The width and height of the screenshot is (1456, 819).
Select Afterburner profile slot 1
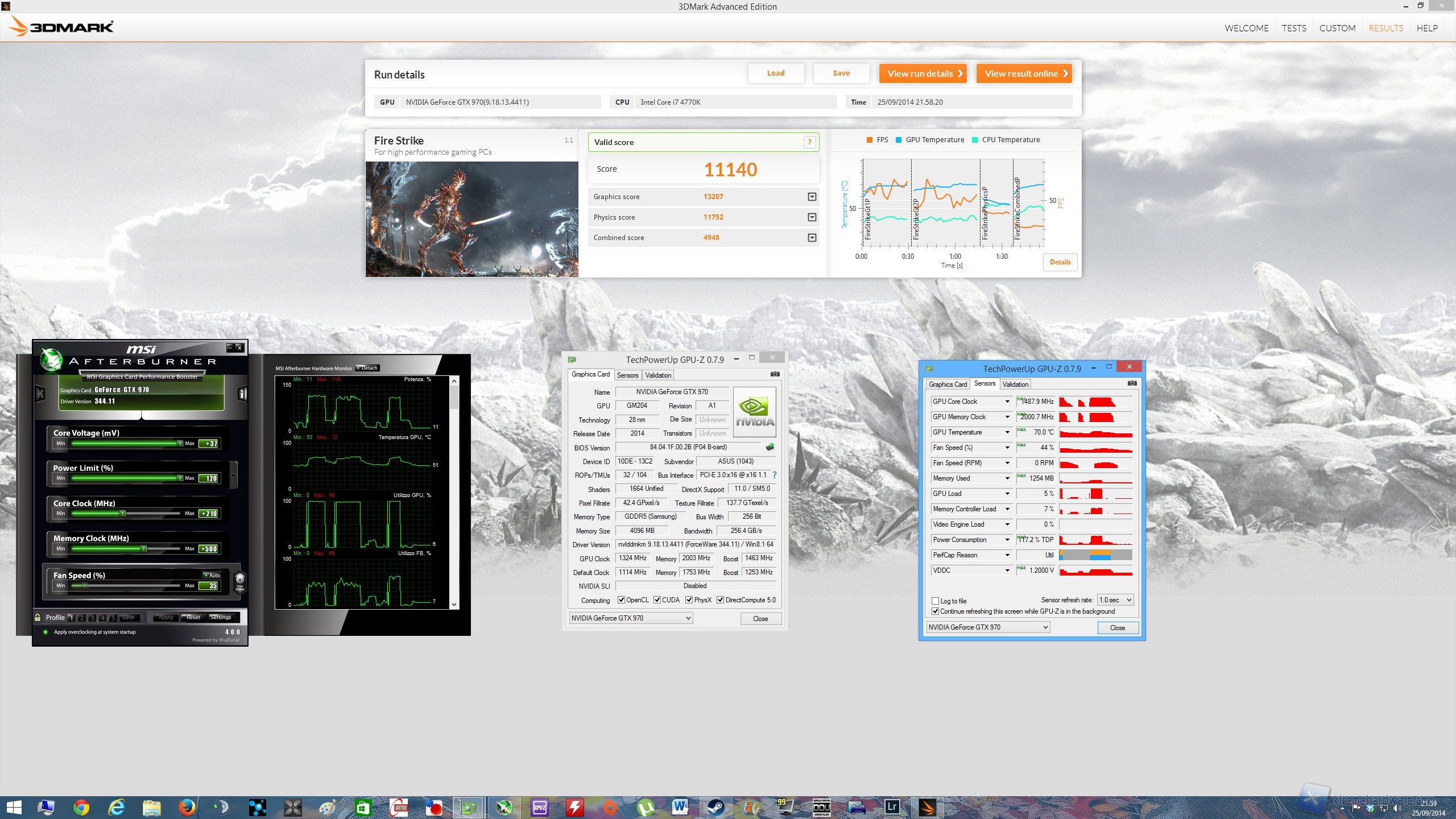pos(72,617)
